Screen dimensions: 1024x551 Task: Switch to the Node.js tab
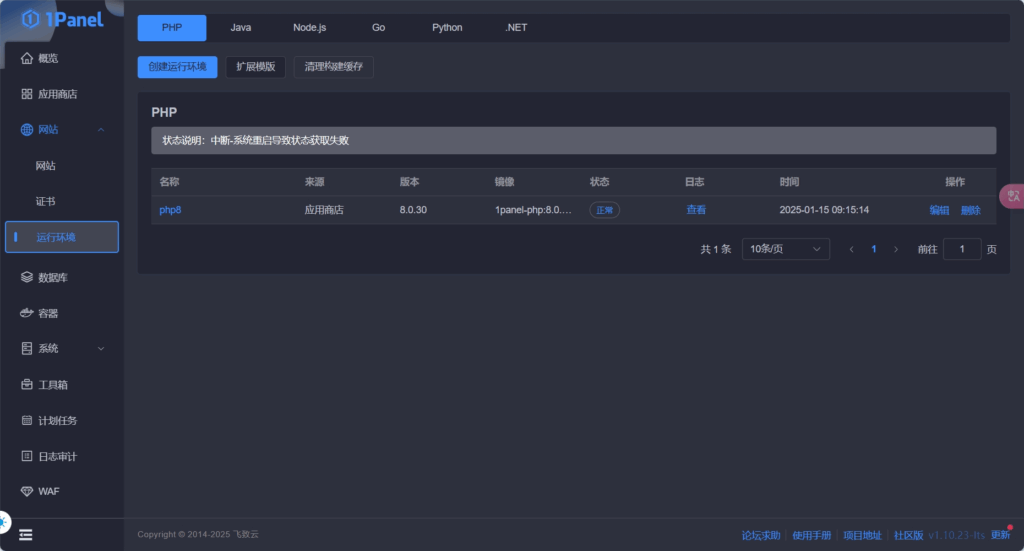click(309, 28)
